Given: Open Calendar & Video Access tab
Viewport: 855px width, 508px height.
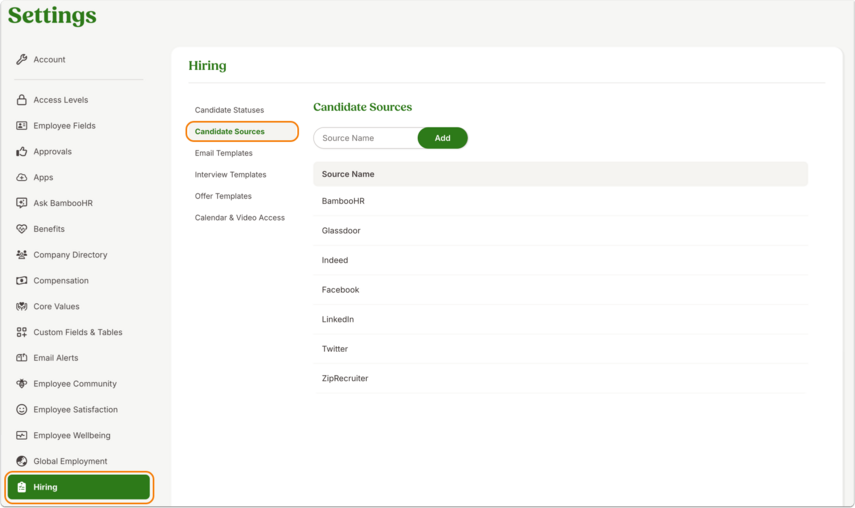Looking at the screenshot, I should (239, 217).
